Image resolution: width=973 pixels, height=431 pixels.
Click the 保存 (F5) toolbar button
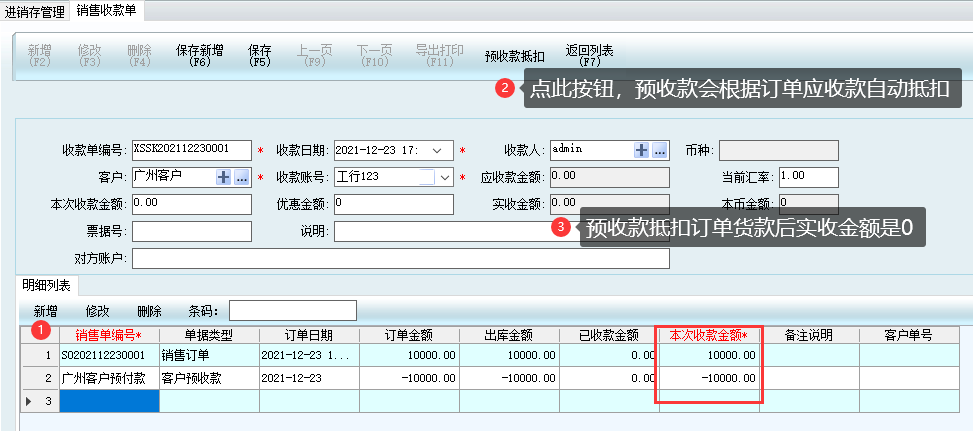[x=260, y=55]
